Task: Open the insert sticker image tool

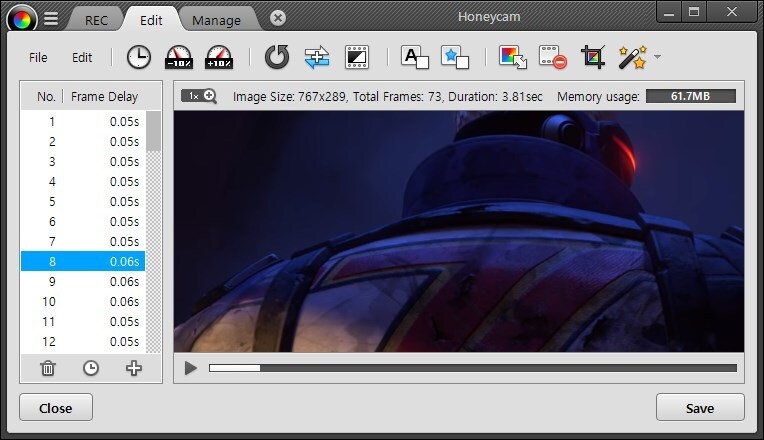Action: [x=455, y=58]
